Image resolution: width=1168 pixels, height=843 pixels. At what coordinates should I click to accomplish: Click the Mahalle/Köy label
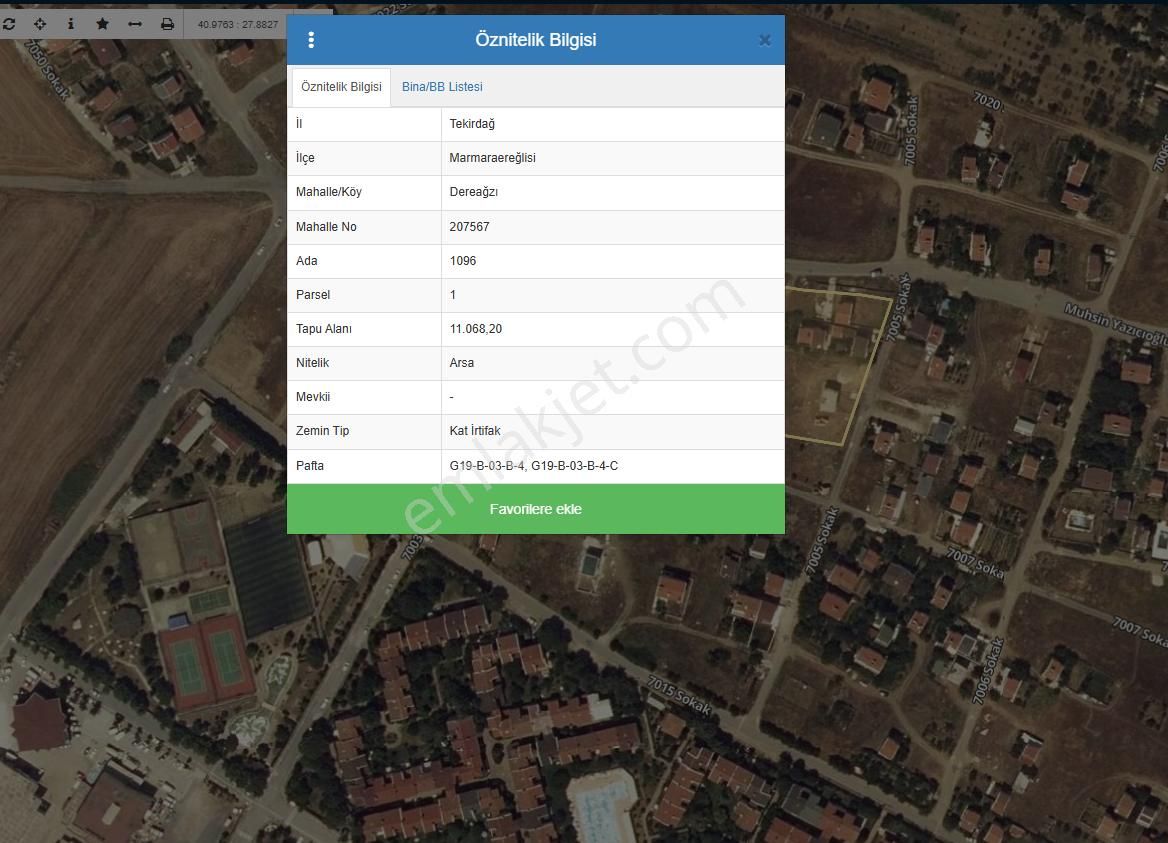(x=328, y=192)
